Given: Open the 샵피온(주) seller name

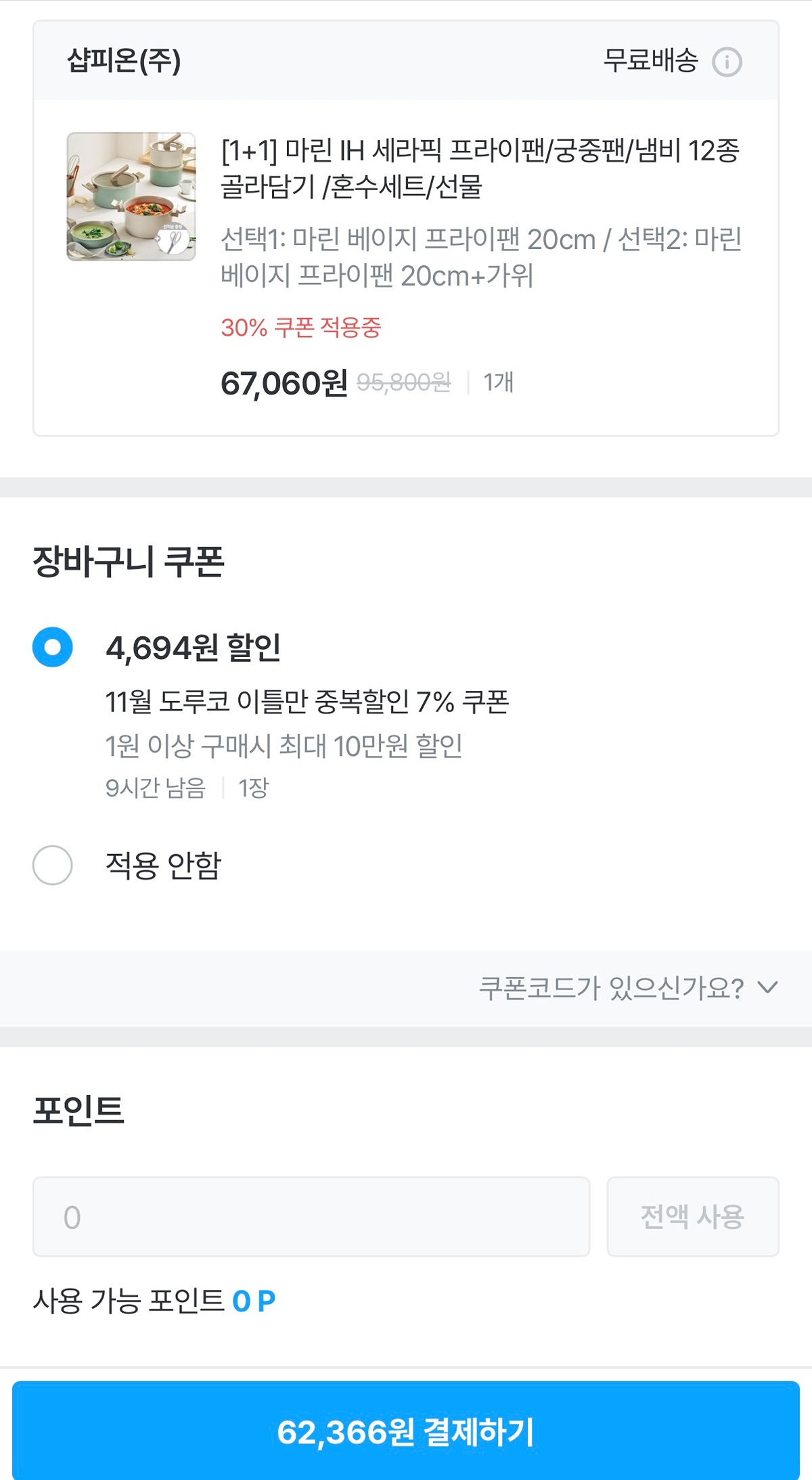Looking at the screenshot, I should point(124,61).
